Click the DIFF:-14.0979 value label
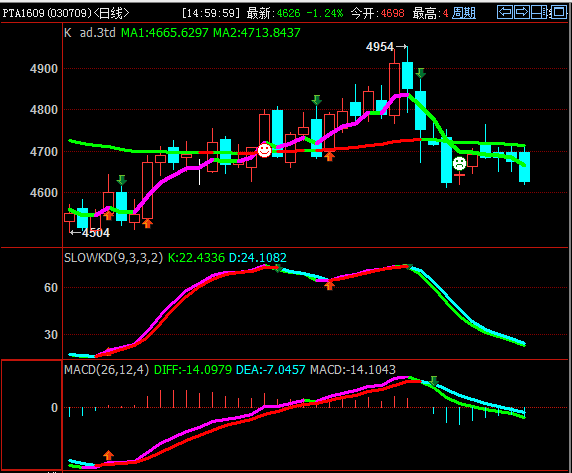Viewport: 572px width, 473px height. [x=193, y=370]
